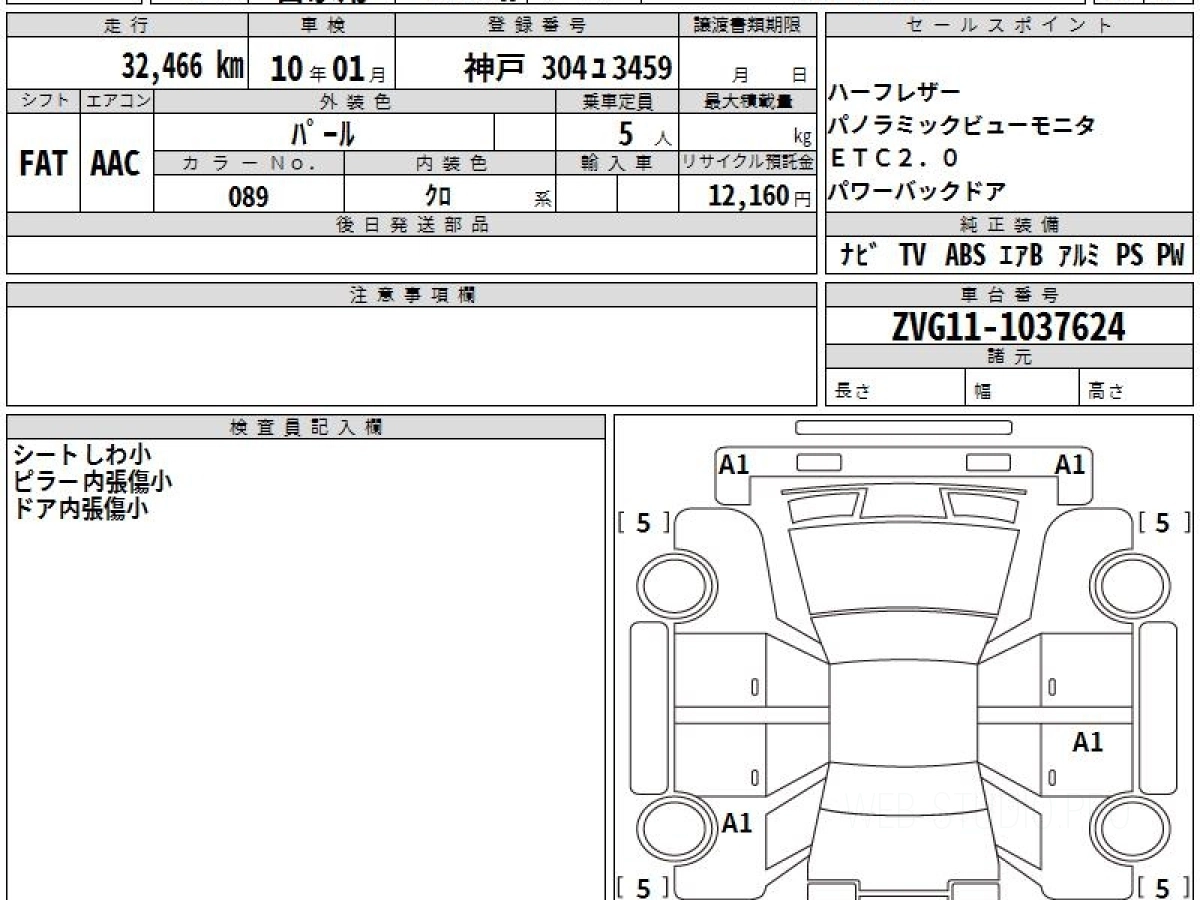1200x900 pixels.
Task: Select the FAT shift type cell
Action: (43, 164)
